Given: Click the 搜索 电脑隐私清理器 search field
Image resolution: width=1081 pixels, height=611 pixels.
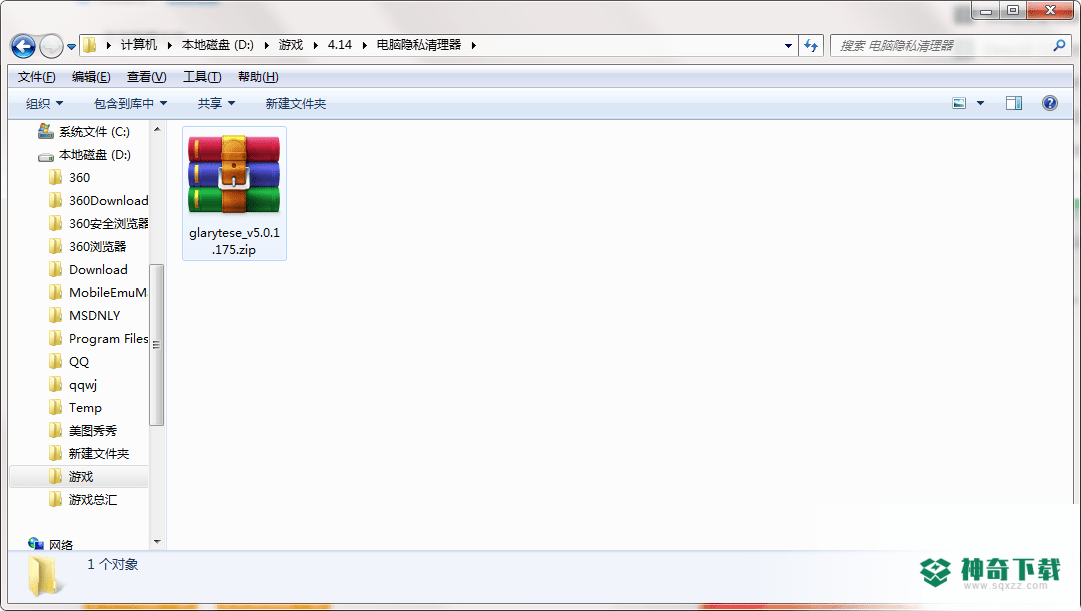Looking at the screenshot, I should coord(941,46).
